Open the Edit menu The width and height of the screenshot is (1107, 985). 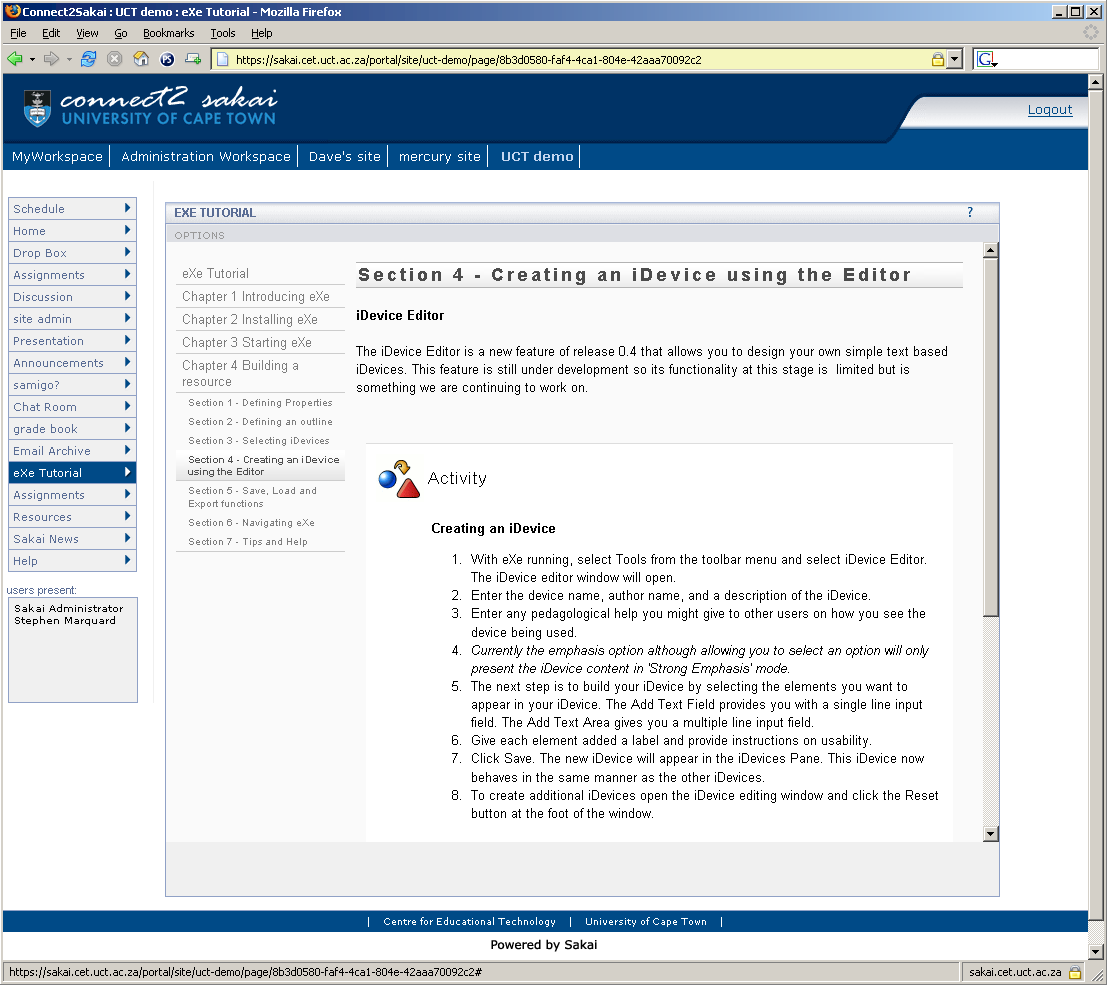[x=51, y=33]
